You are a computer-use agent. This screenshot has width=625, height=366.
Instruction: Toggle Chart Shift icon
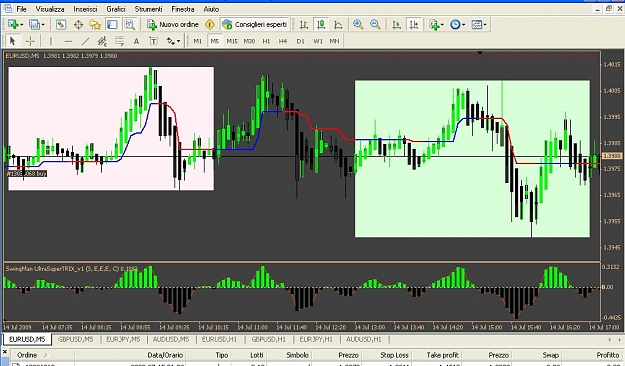click(x=414, y=25)
